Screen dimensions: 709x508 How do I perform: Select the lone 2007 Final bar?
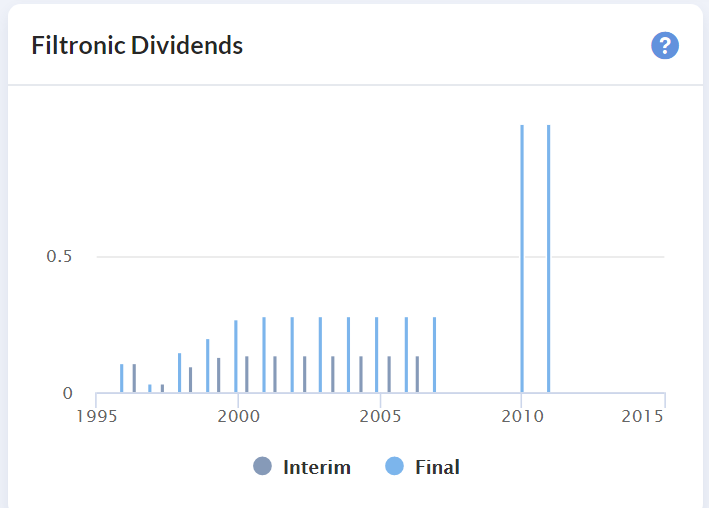(x=435, y=355)
